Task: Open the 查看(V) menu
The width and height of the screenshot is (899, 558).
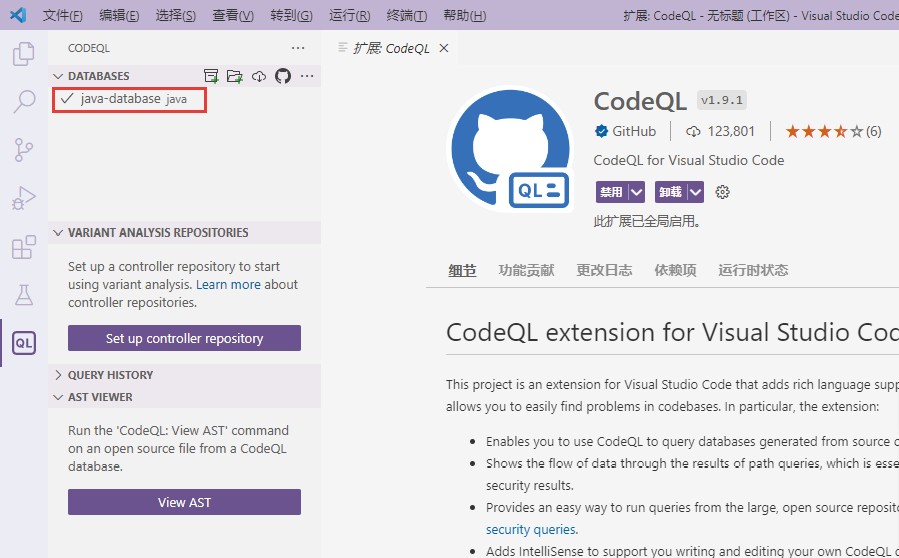Action: [233, 15]
